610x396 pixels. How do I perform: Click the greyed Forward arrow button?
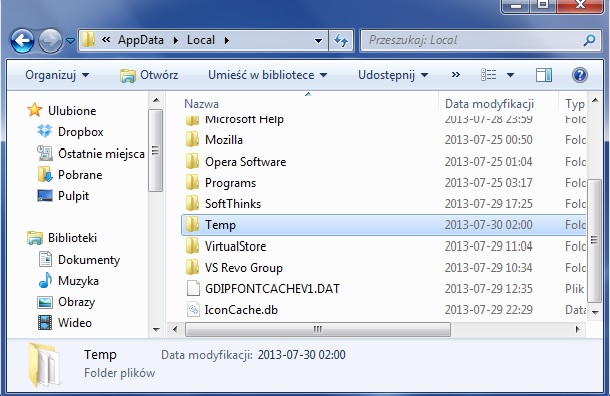(51, 40)
